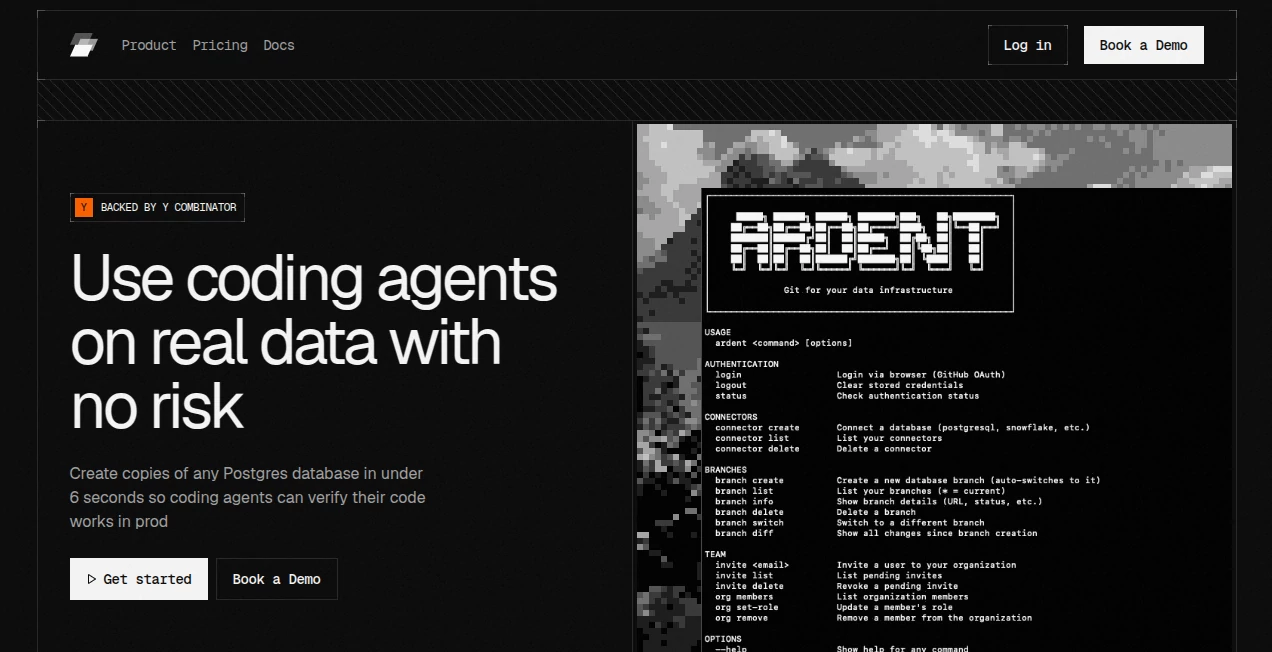The image size is (1272, 652).
Task: Open the Product menu item
Action: tap(149, 45)
